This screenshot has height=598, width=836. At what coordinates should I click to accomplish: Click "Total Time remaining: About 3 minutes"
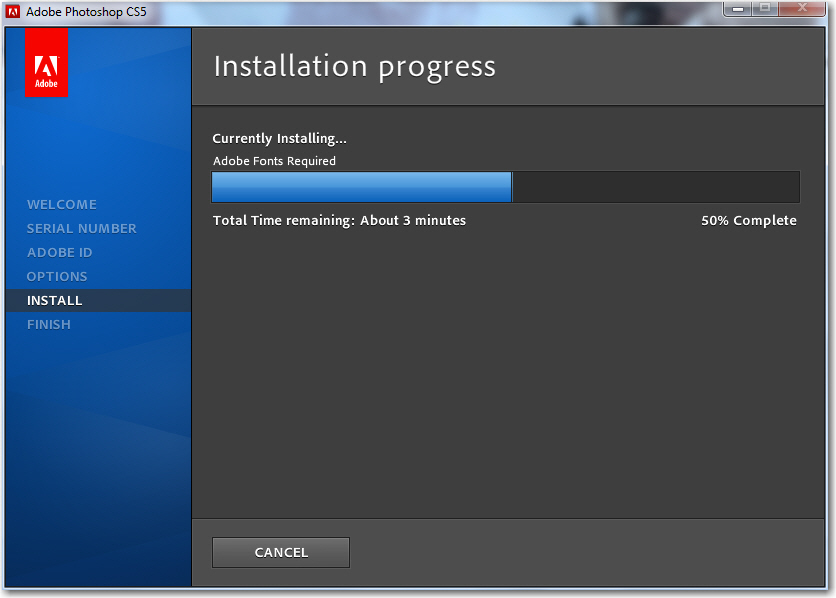click(339, 221)
